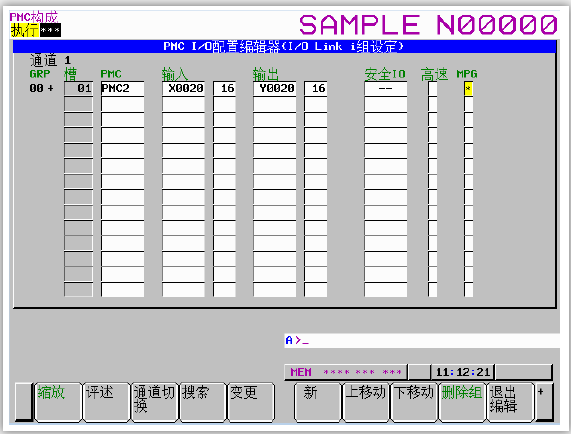Click the 缩放 softkey
Viewport: 571px width, 434px height.
point(58,402)
